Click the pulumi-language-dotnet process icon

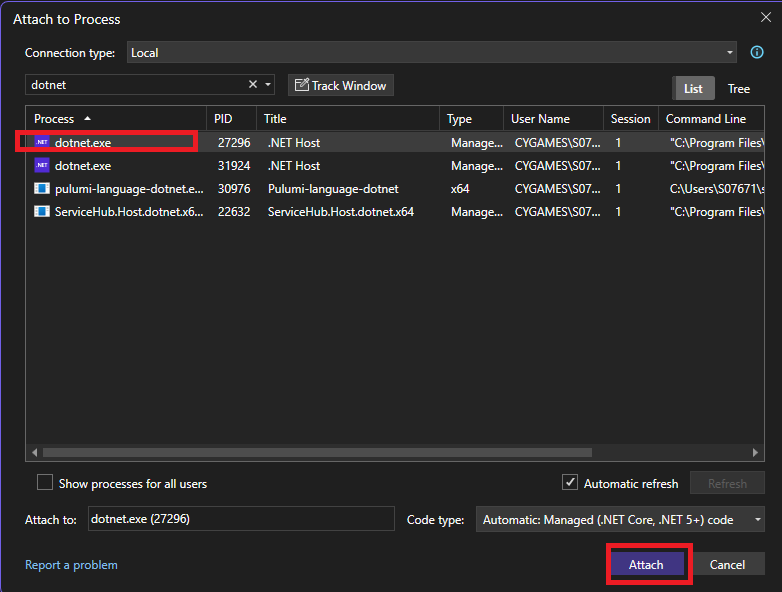(42, 189)
